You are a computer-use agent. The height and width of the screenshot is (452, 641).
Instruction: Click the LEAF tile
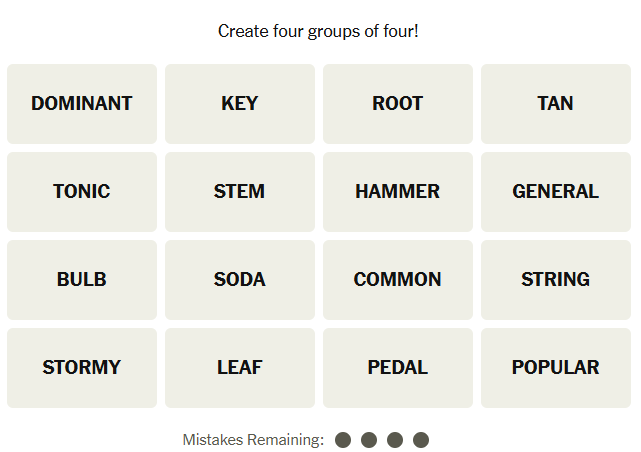tap(240, 368)
